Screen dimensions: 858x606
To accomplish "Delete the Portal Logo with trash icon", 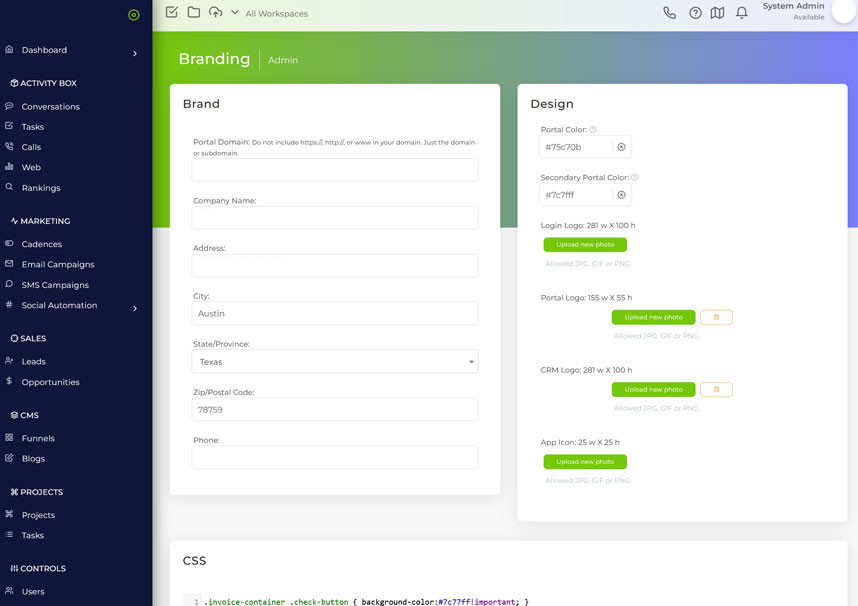I will pyautogui.click(x=716, y=317).
